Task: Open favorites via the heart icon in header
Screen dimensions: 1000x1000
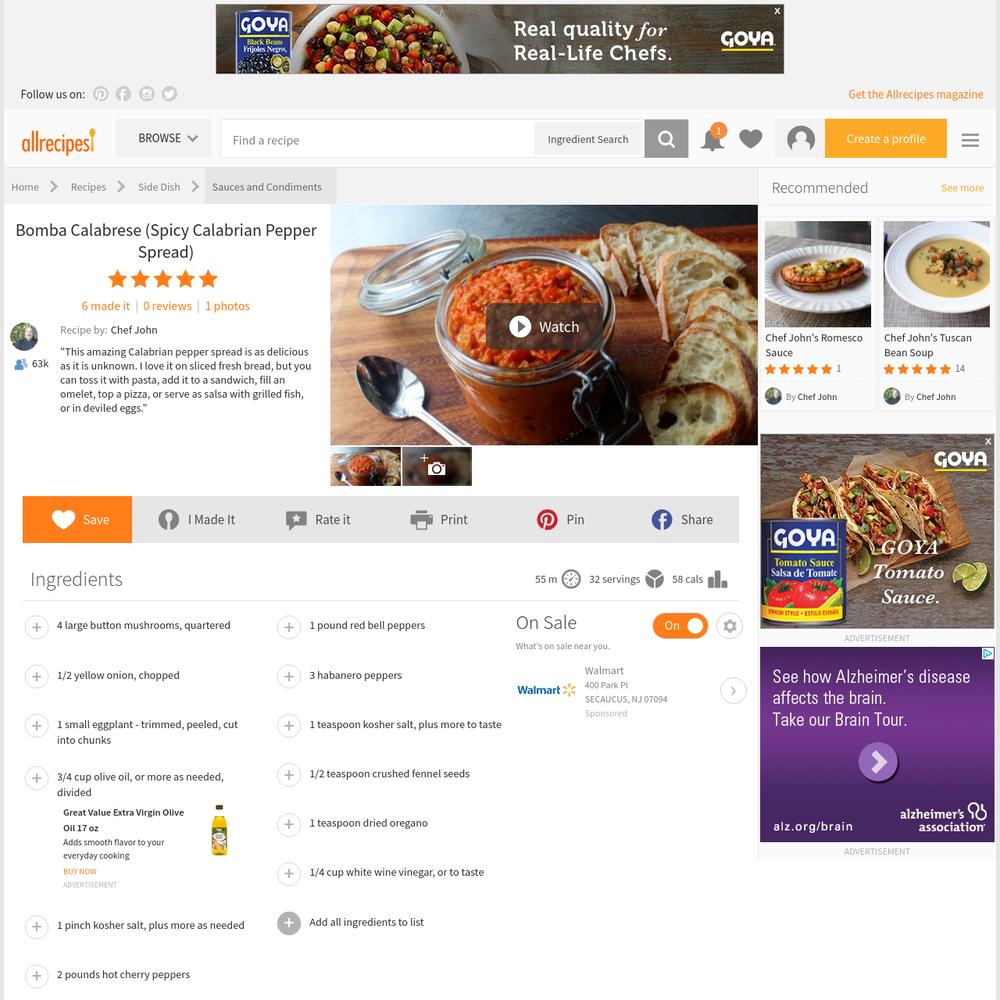Action: pyautogui.click(x=751, y=138)
